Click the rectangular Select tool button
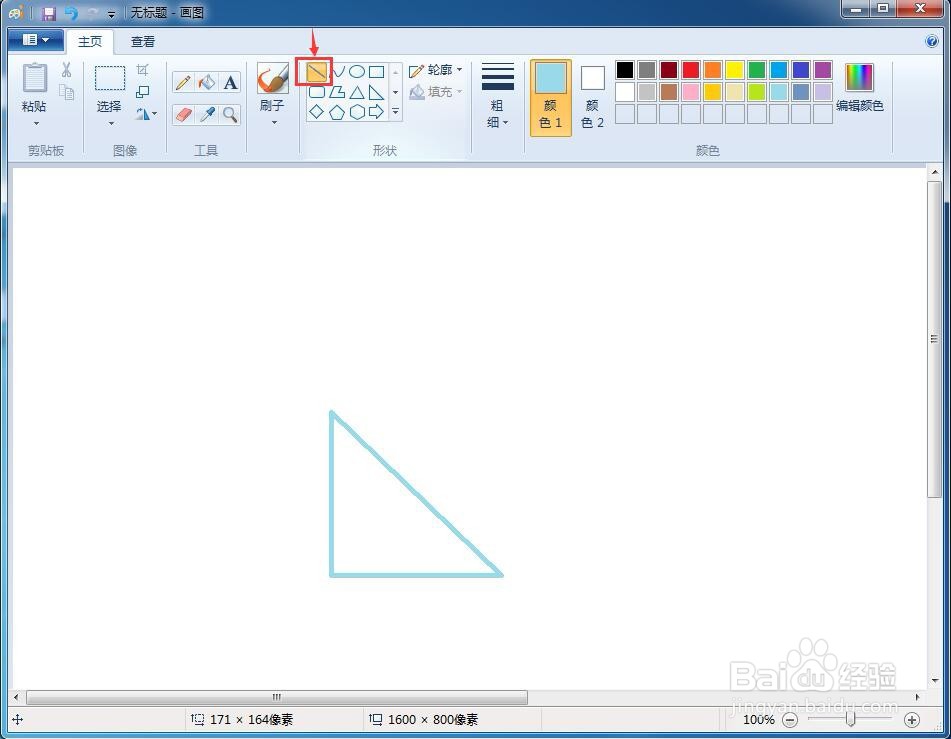 click(110, 79)
